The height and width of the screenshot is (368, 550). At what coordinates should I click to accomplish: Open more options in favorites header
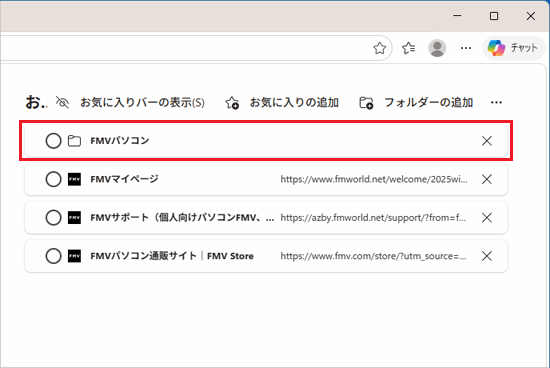pos(496,103)
